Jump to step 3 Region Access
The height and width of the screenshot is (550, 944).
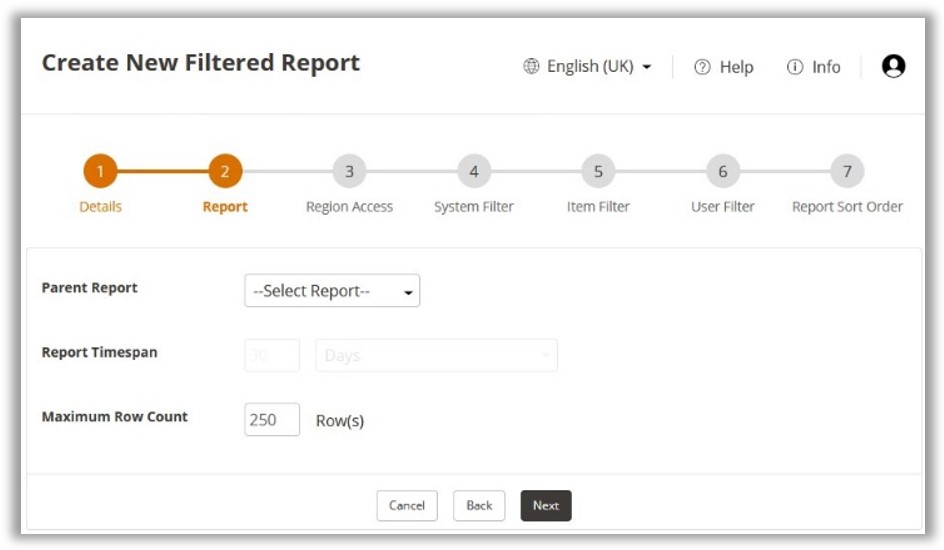(349, 171)
